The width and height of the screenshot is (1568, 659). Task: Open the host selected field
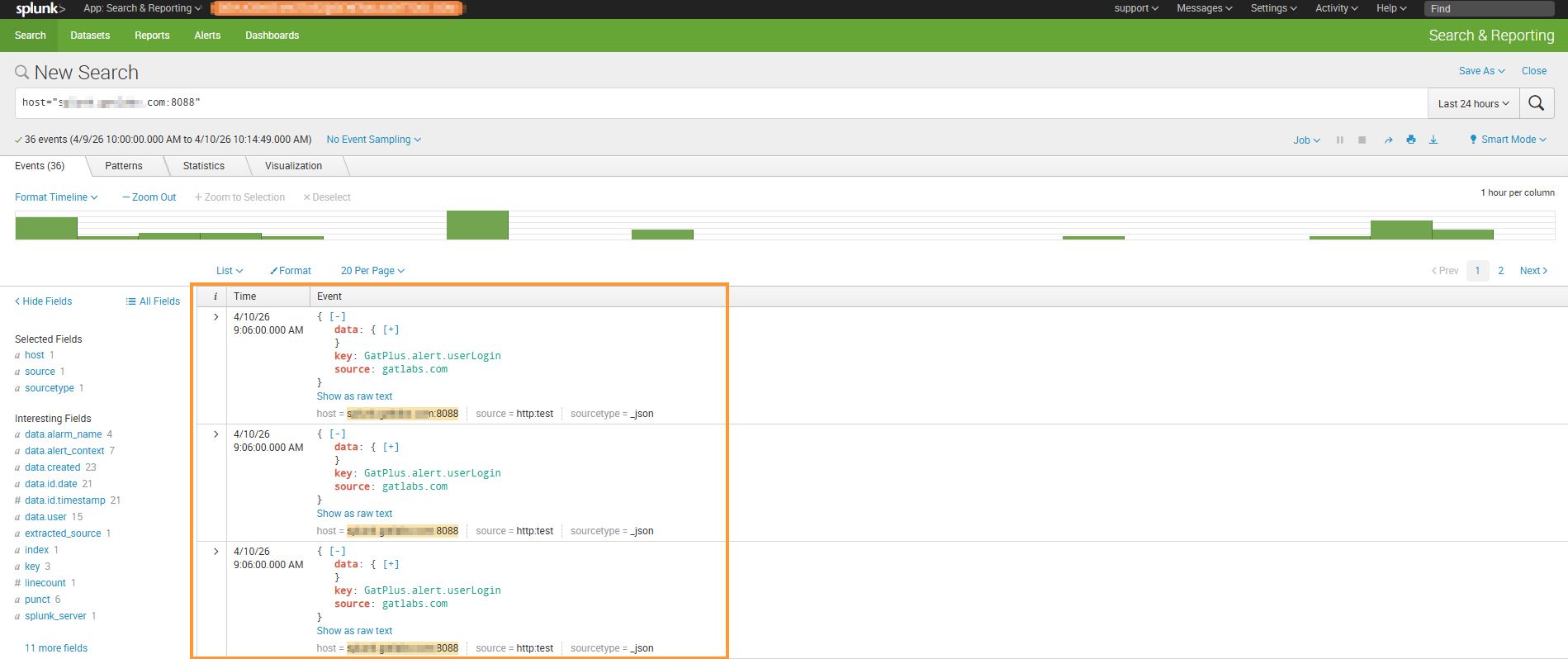tap(35, 355)
